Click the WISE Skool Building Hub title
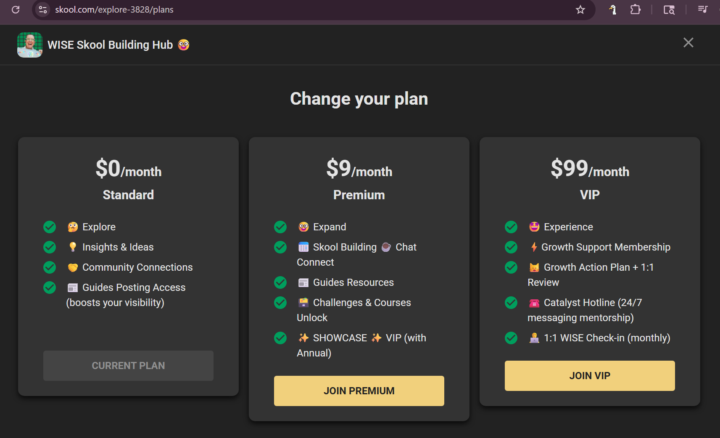Screen dimensions: 720x438 [110, 45]
